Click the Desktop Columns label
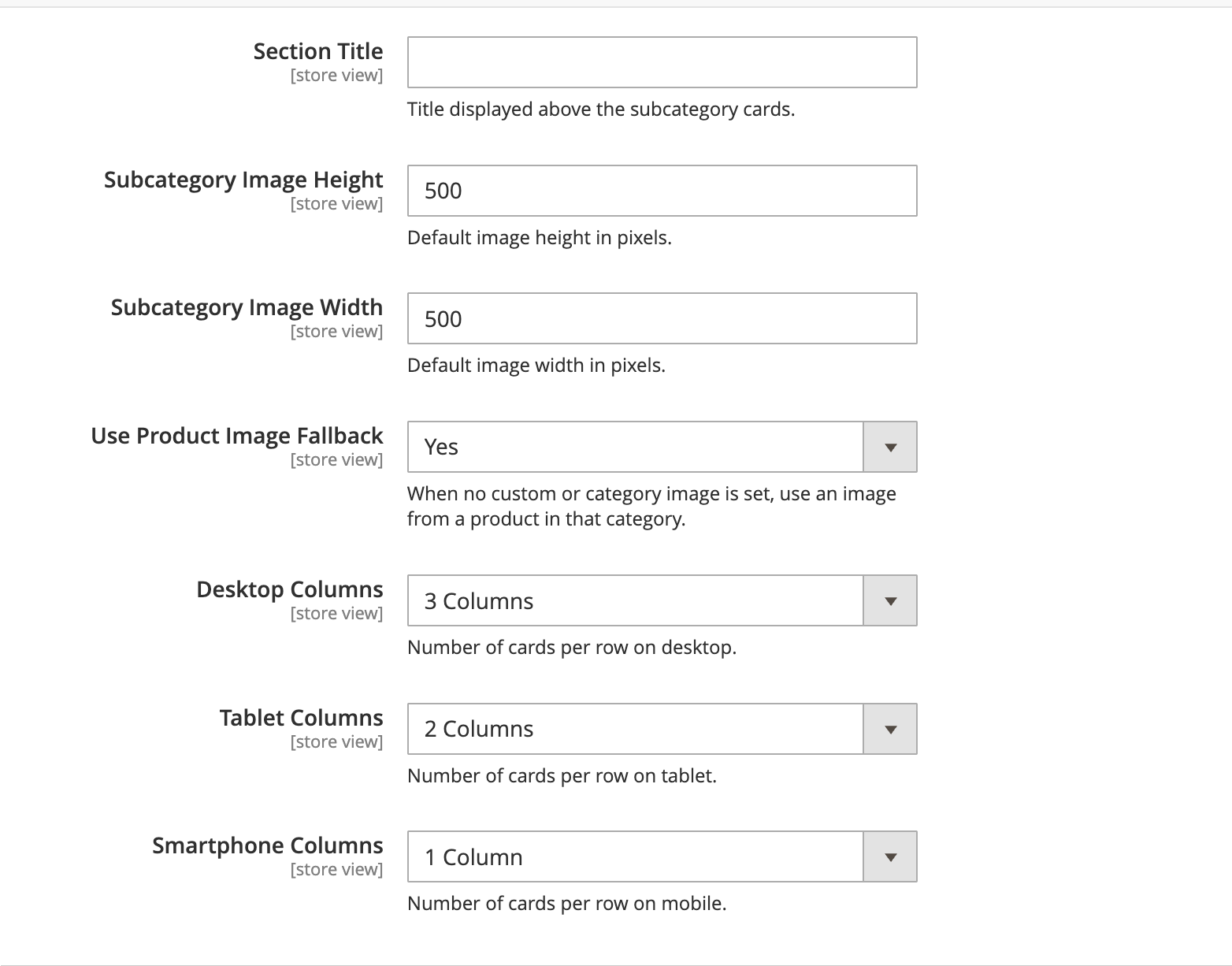The width and height of the screenshot is (1232, 966). [x=289, y=589]
